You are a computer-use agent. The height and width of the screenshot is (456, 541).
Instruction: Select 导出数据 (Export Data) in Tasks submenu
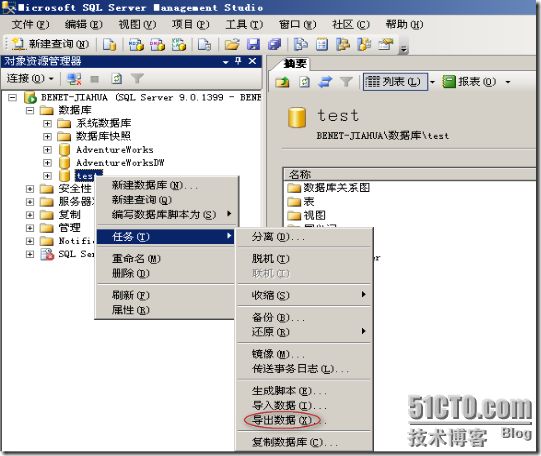(x=304, y=420)
